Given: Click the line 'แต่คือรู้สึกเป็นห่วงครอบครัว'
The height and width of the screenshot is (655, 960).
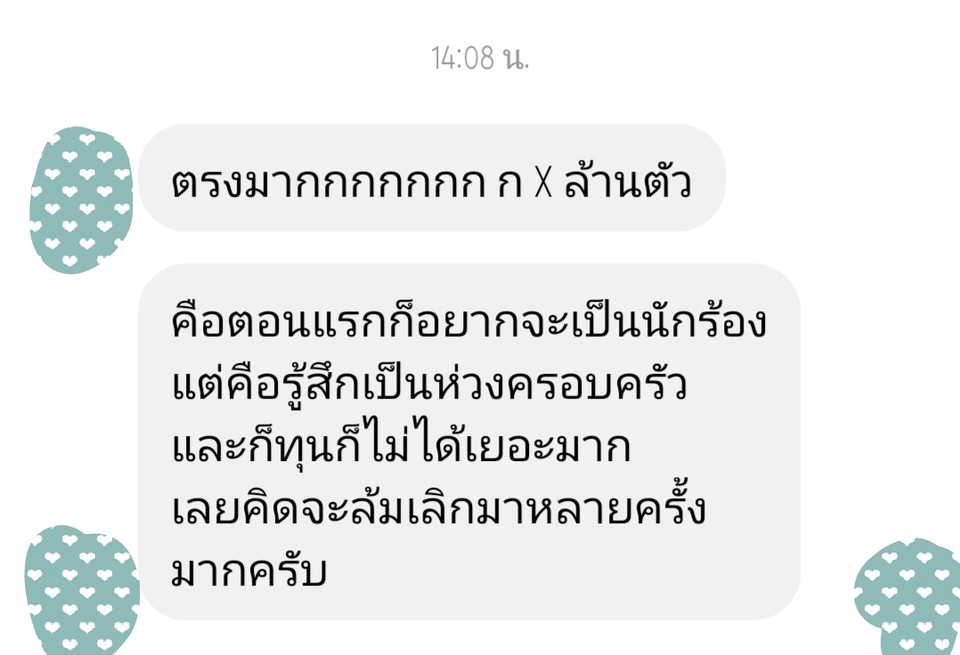Looking at the screenshot, I should point(429,383).
